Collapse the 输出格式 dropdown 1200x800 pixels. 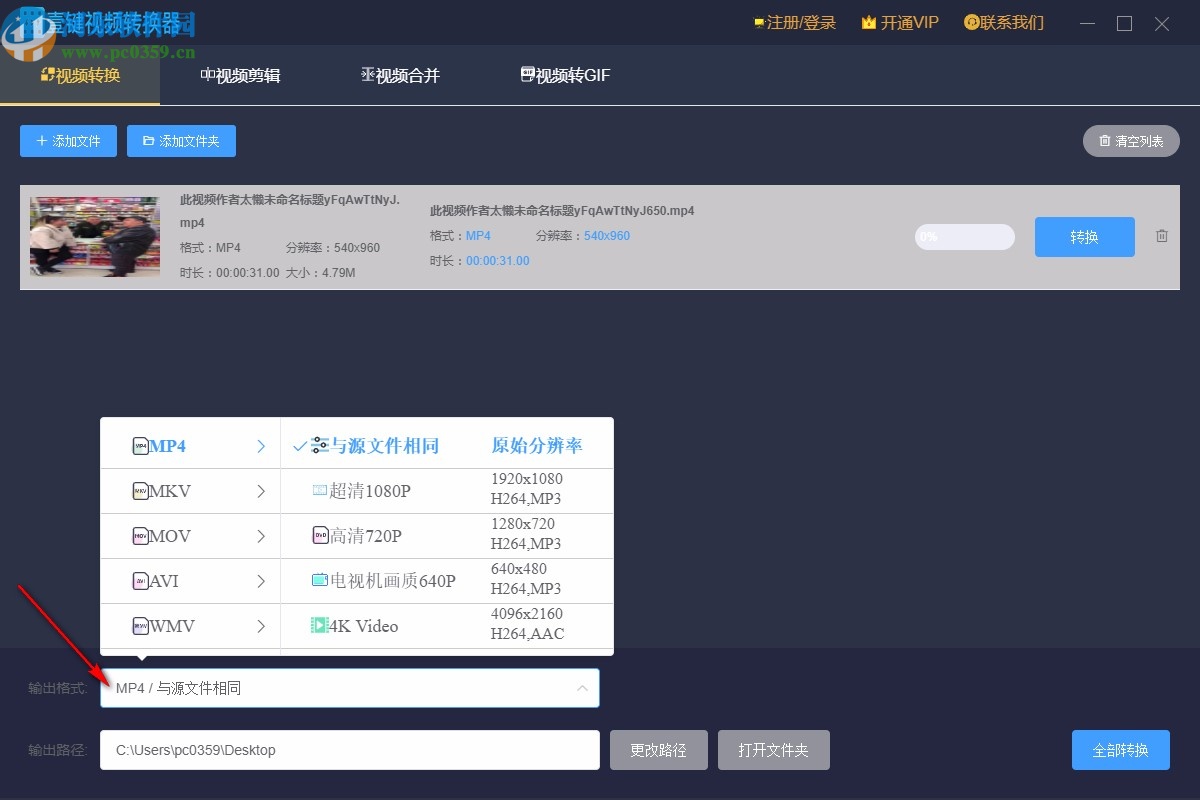(x=581, y=687)
